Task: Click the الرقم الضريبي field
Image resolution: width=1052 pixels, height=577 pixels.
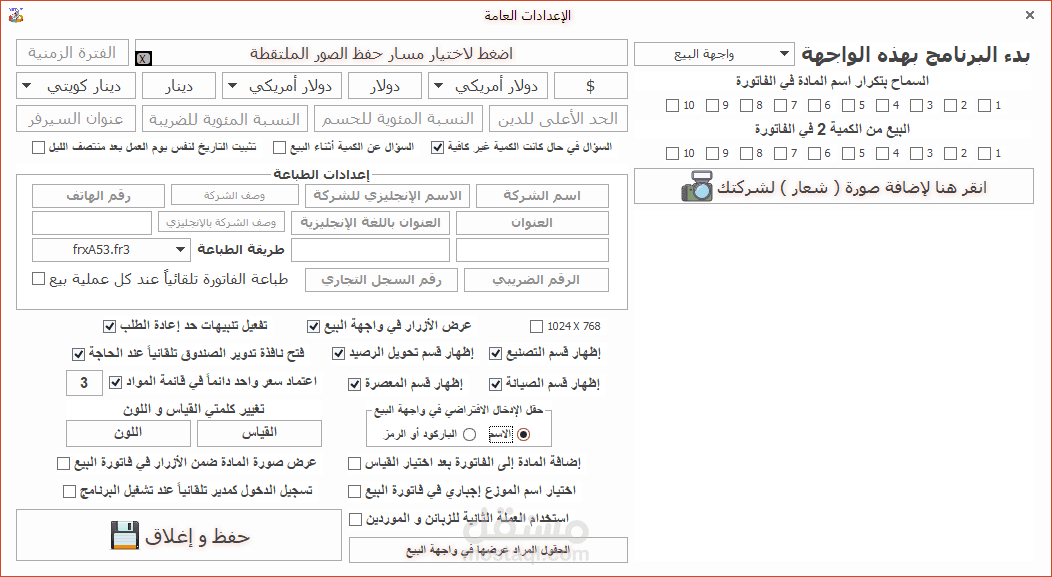Action: coord(536,280)
